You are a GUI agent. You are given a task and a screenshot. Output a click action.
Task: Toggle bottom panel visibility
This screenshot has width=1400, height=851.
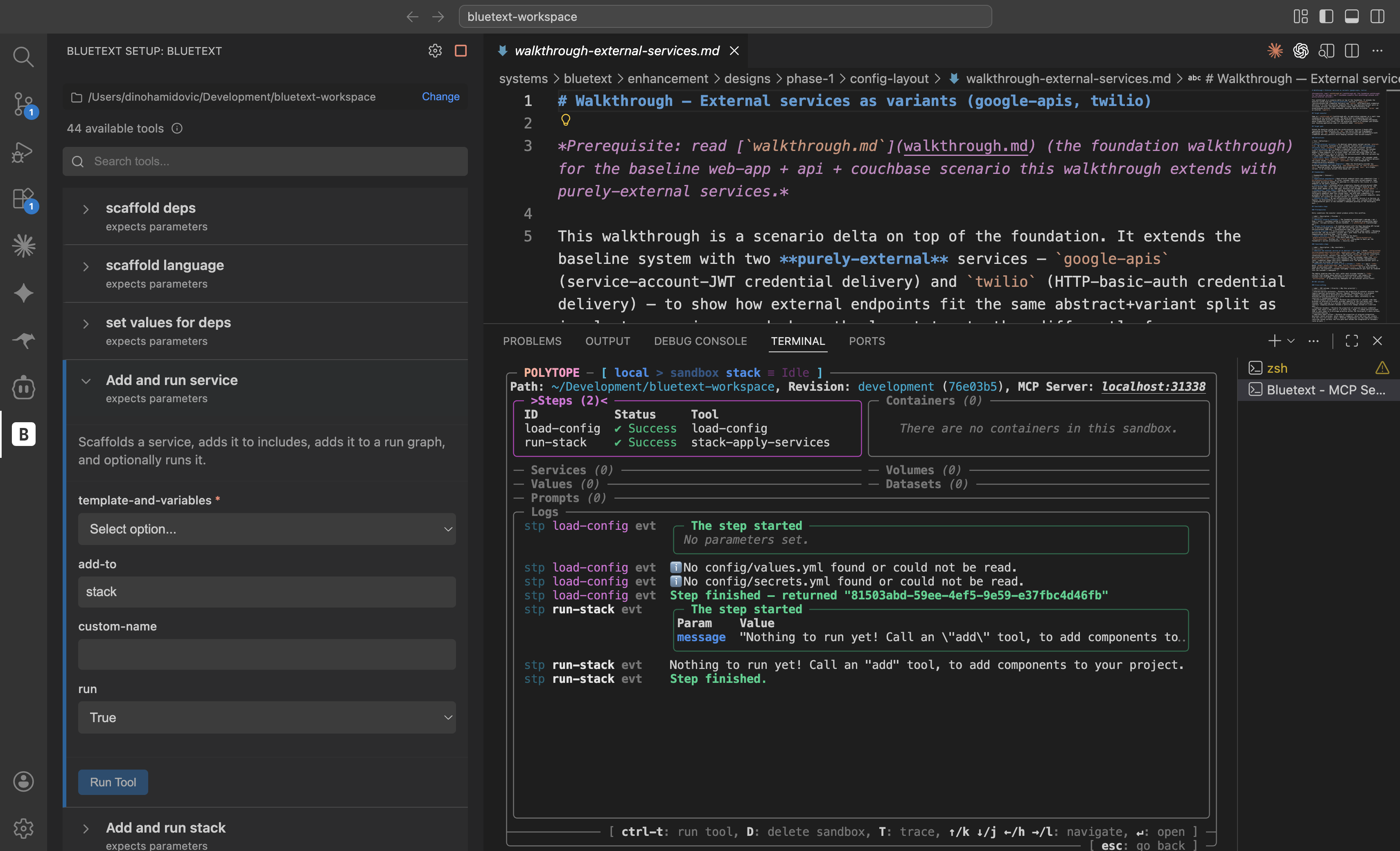(1352, 16)
